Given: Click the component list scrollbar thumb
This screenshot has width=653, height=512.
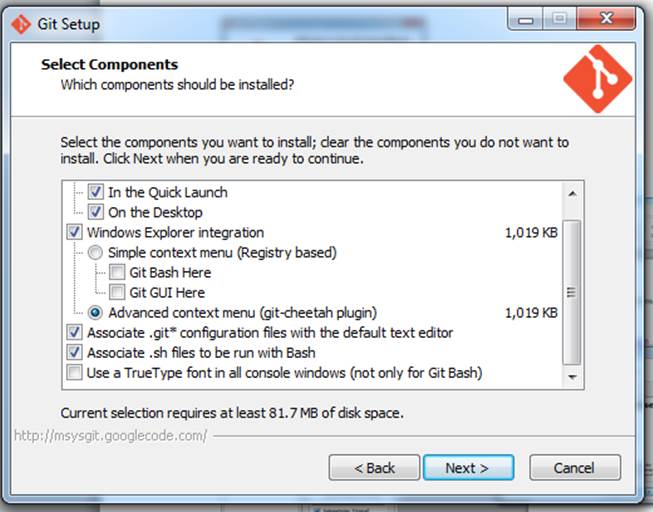Looking at the screenshot, I should pyautogui.click(x=573, y=290).
